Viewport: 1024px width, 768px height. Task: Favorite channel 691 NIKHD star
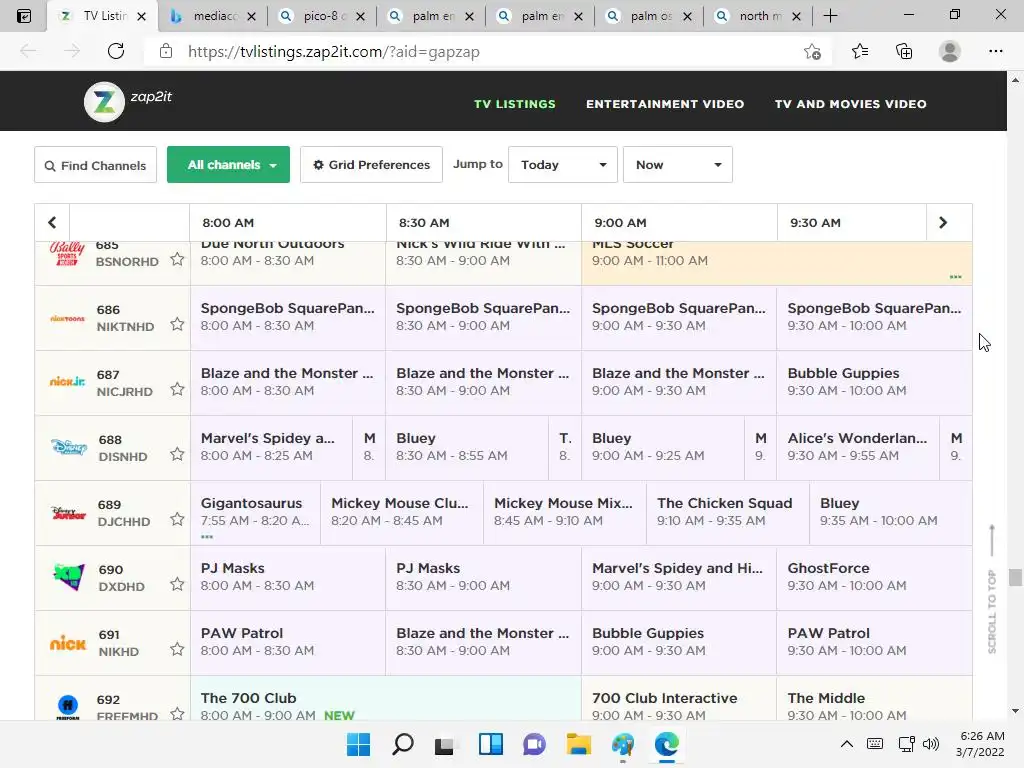tap(177, 649)
